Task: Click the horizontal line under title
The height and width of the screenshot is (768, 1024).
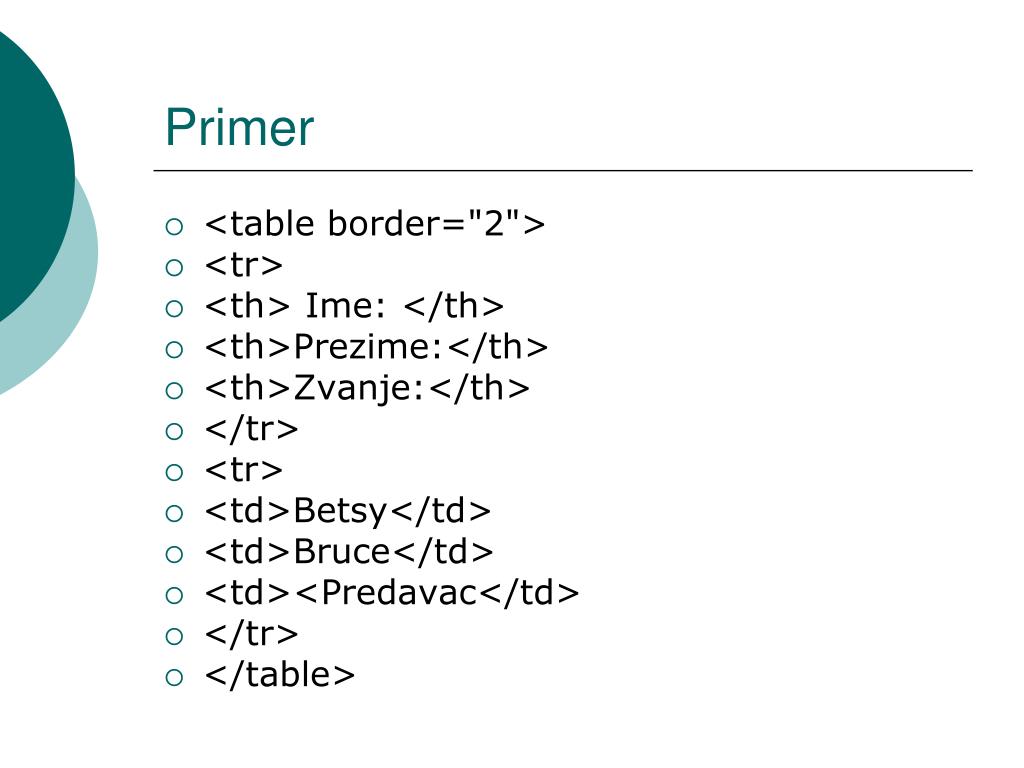Action: click(563, 170)
